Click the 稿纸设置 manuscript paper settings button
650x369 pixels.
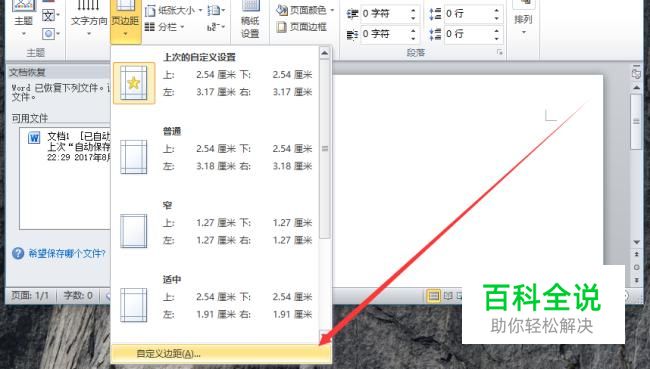point(250,20)
